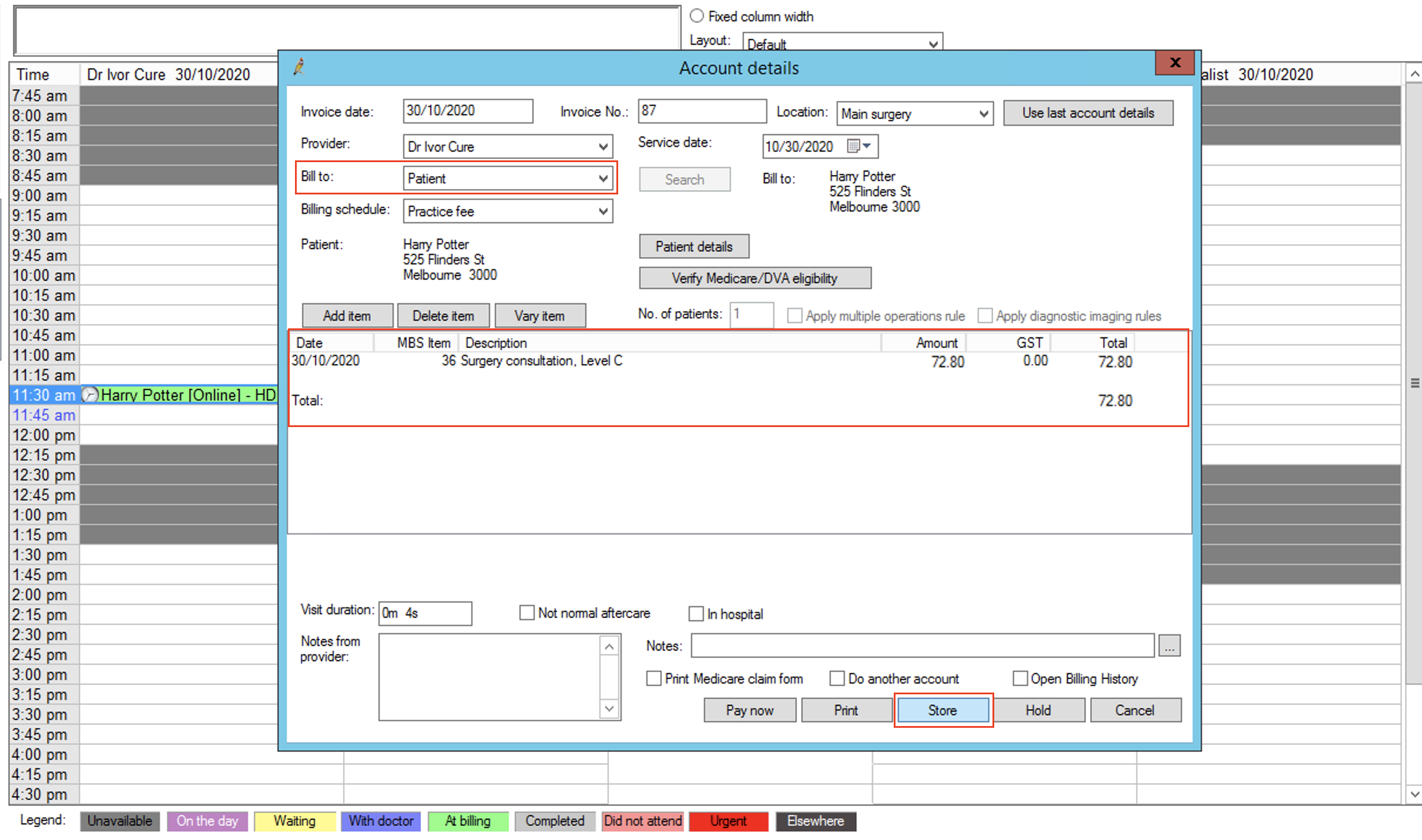
Task: Enable the Not normal aftercare checkbox
Action: [x=526, y=613]
